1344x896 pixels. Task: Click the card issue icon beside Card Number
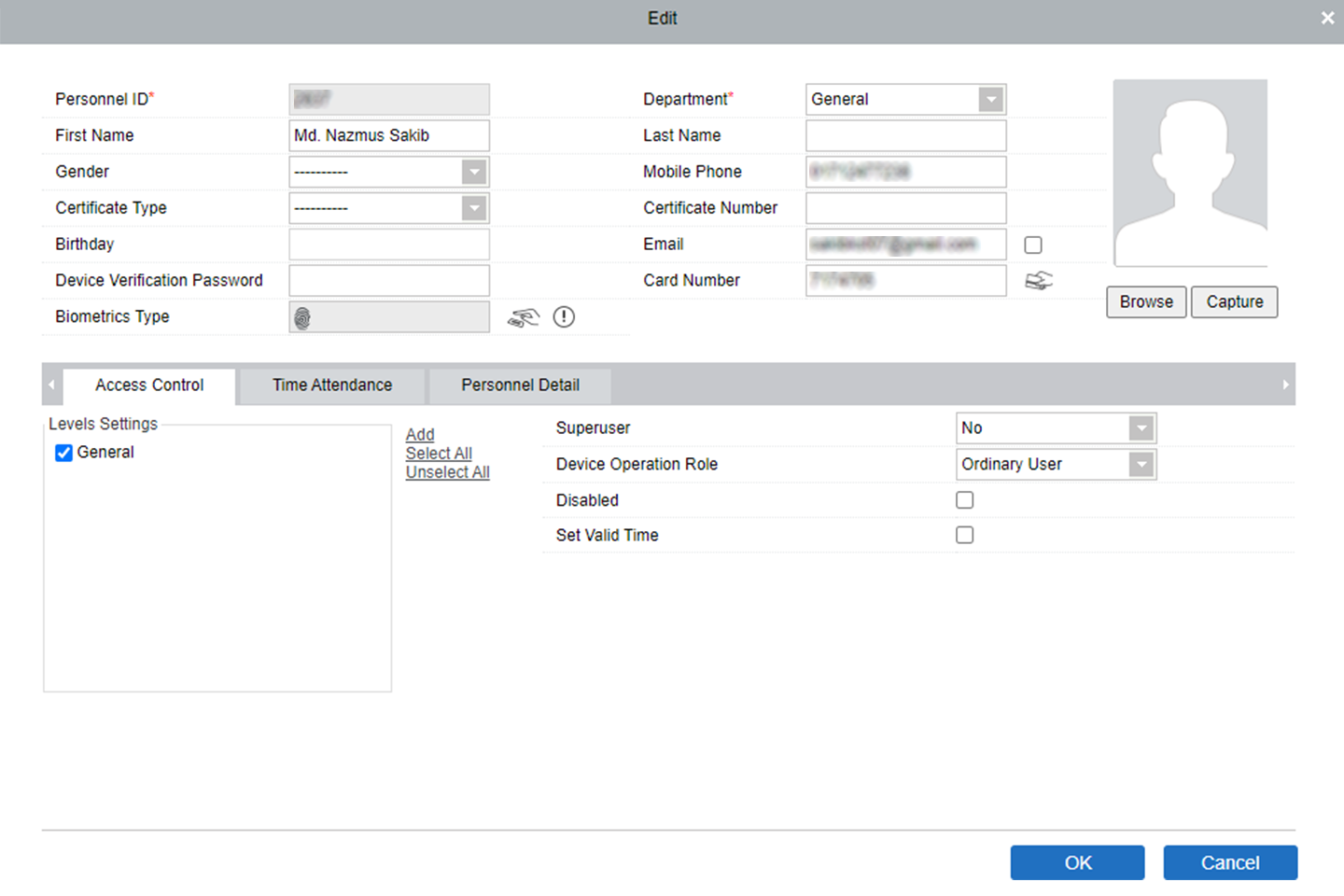[x=1039, y=281]
